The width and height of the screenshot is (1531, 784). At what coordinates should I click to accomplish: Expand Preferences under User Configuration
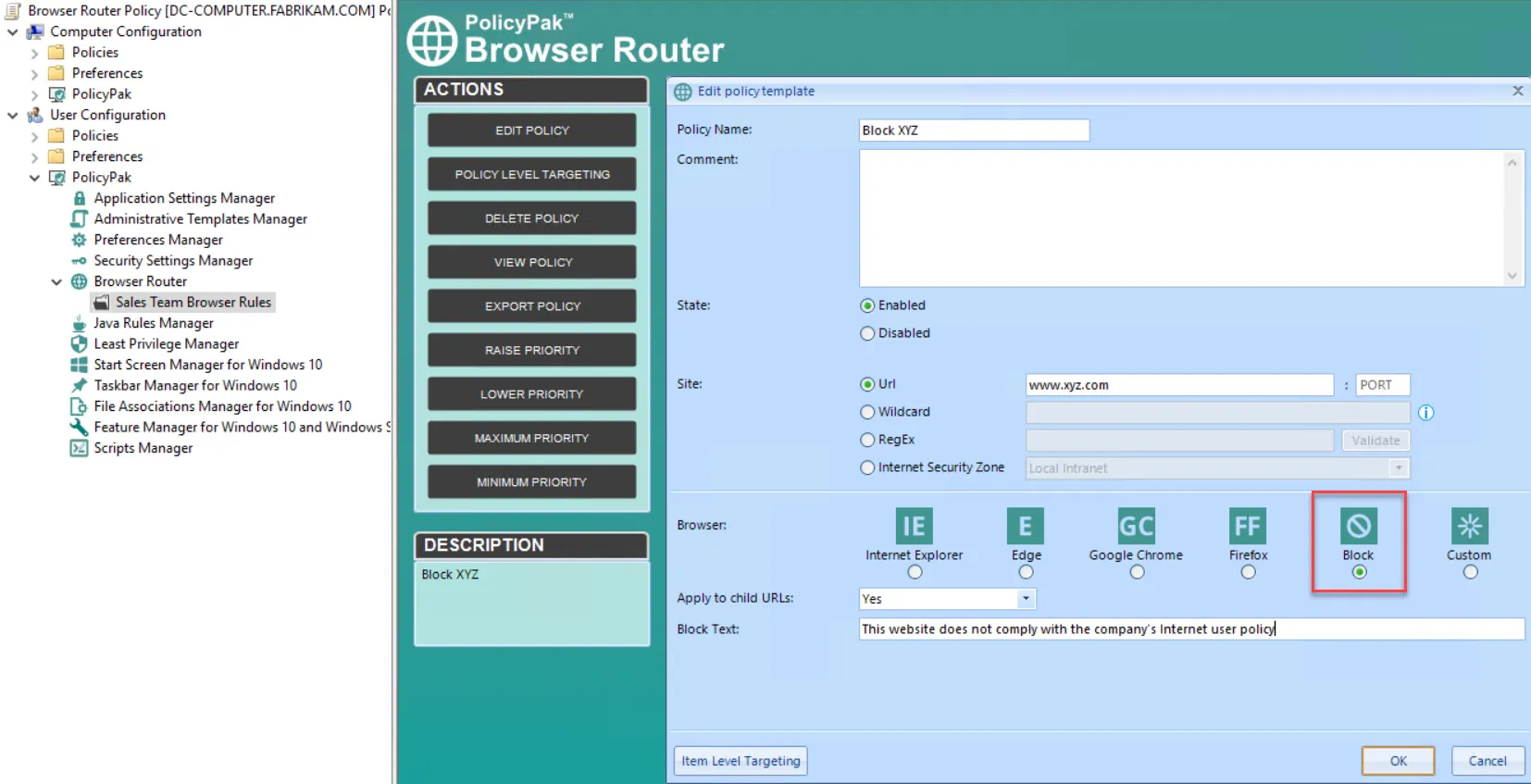(35, 156)
